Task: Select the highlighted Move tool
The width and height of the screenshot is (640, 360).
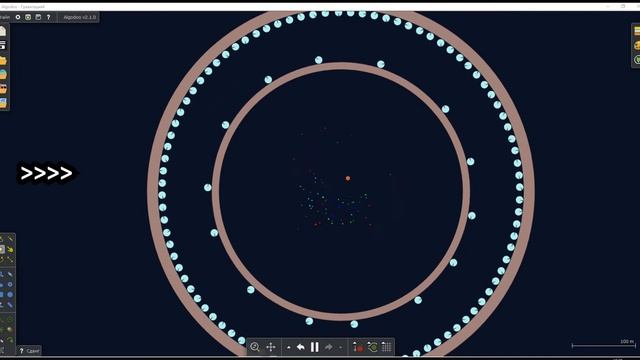Action: coord(2,250)
